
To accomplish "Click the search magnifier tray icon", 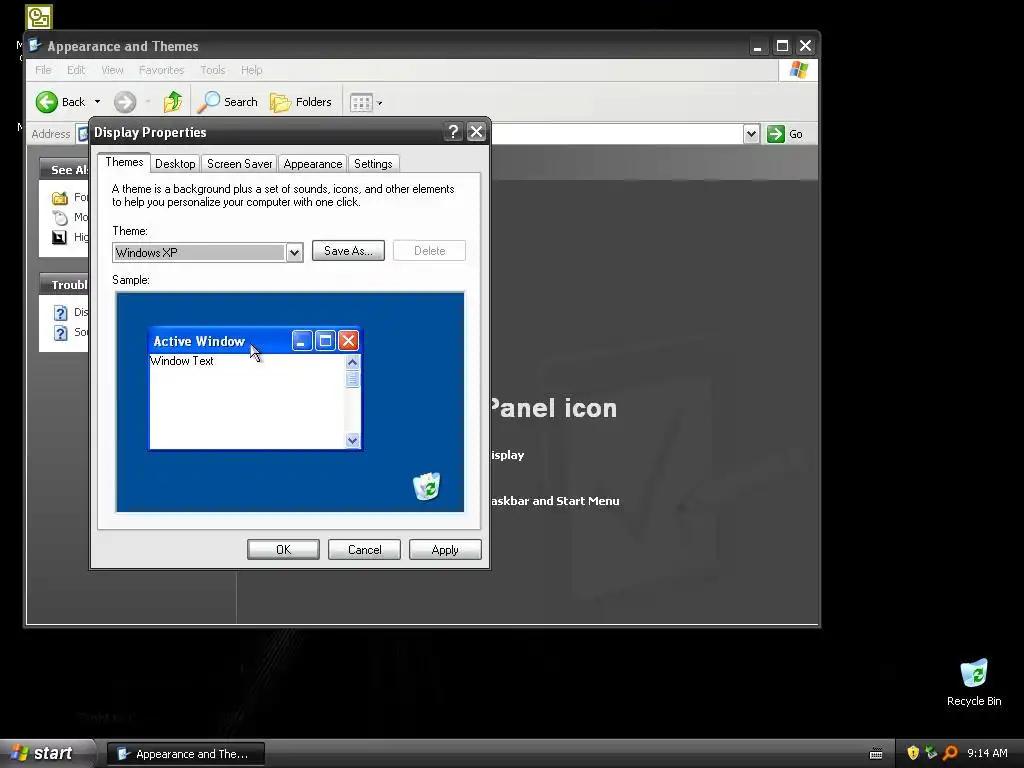I will (x=950, y=753).
